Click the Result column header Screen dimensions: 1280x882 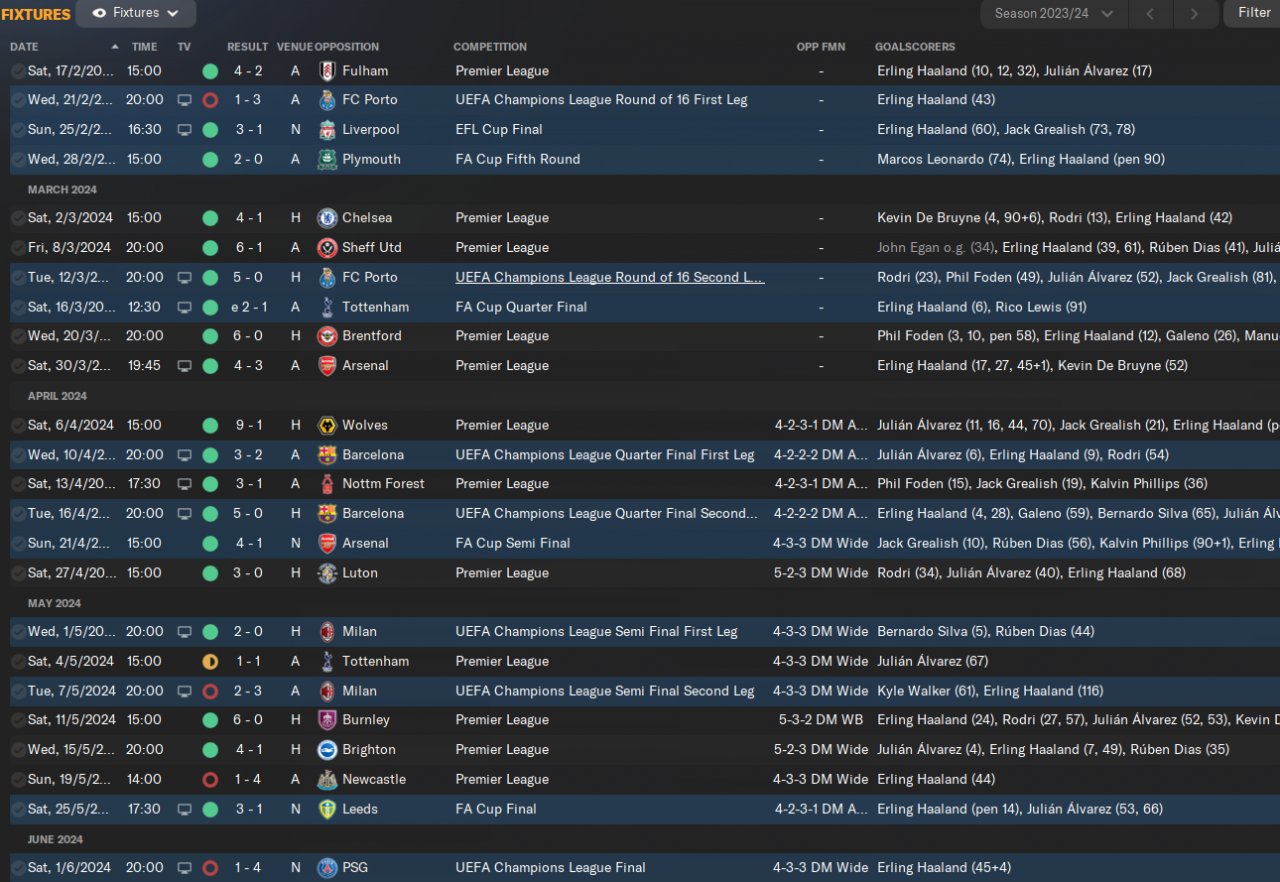[247, 47]
